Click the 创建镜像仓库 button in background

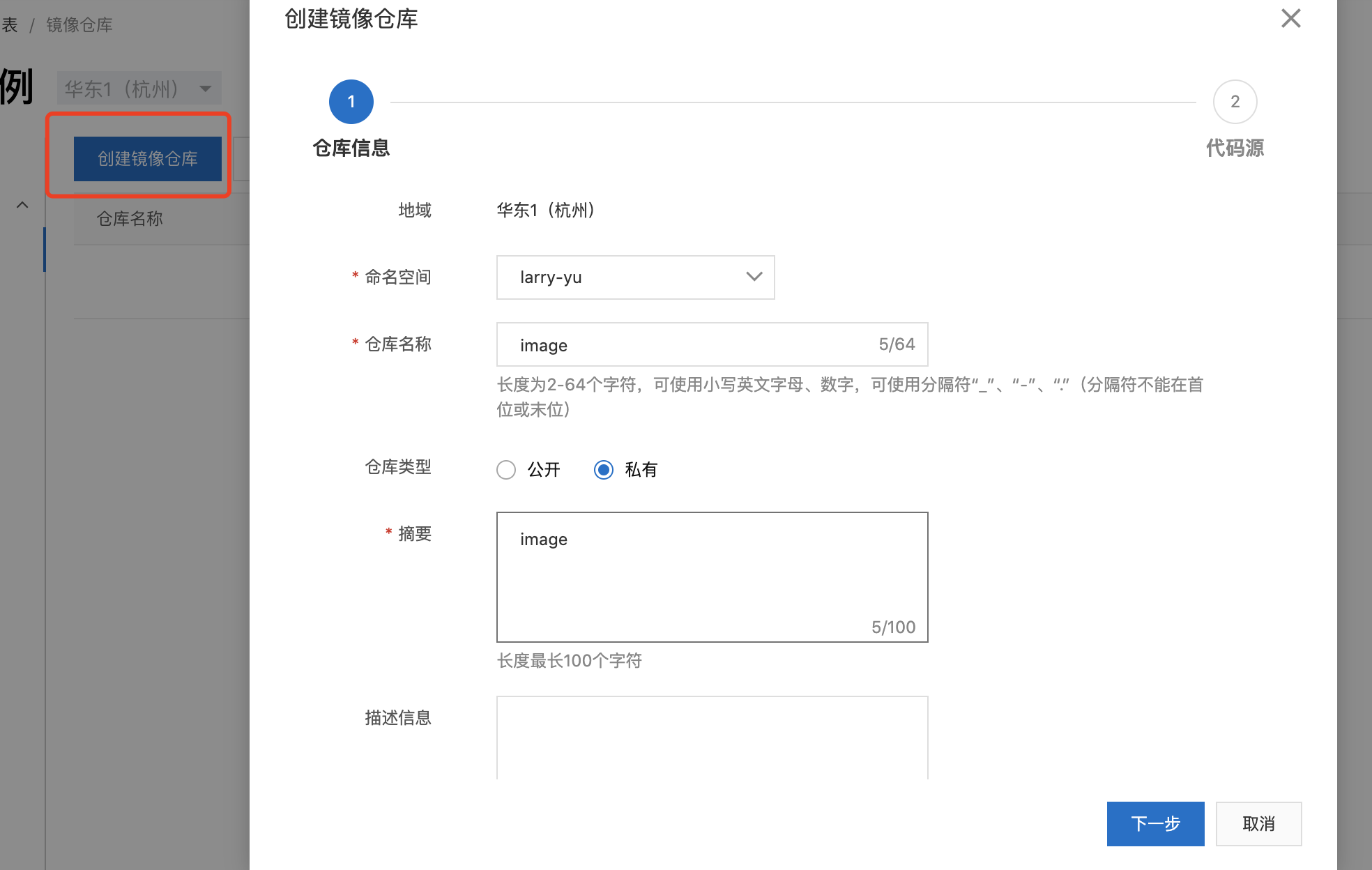(148, 159)
